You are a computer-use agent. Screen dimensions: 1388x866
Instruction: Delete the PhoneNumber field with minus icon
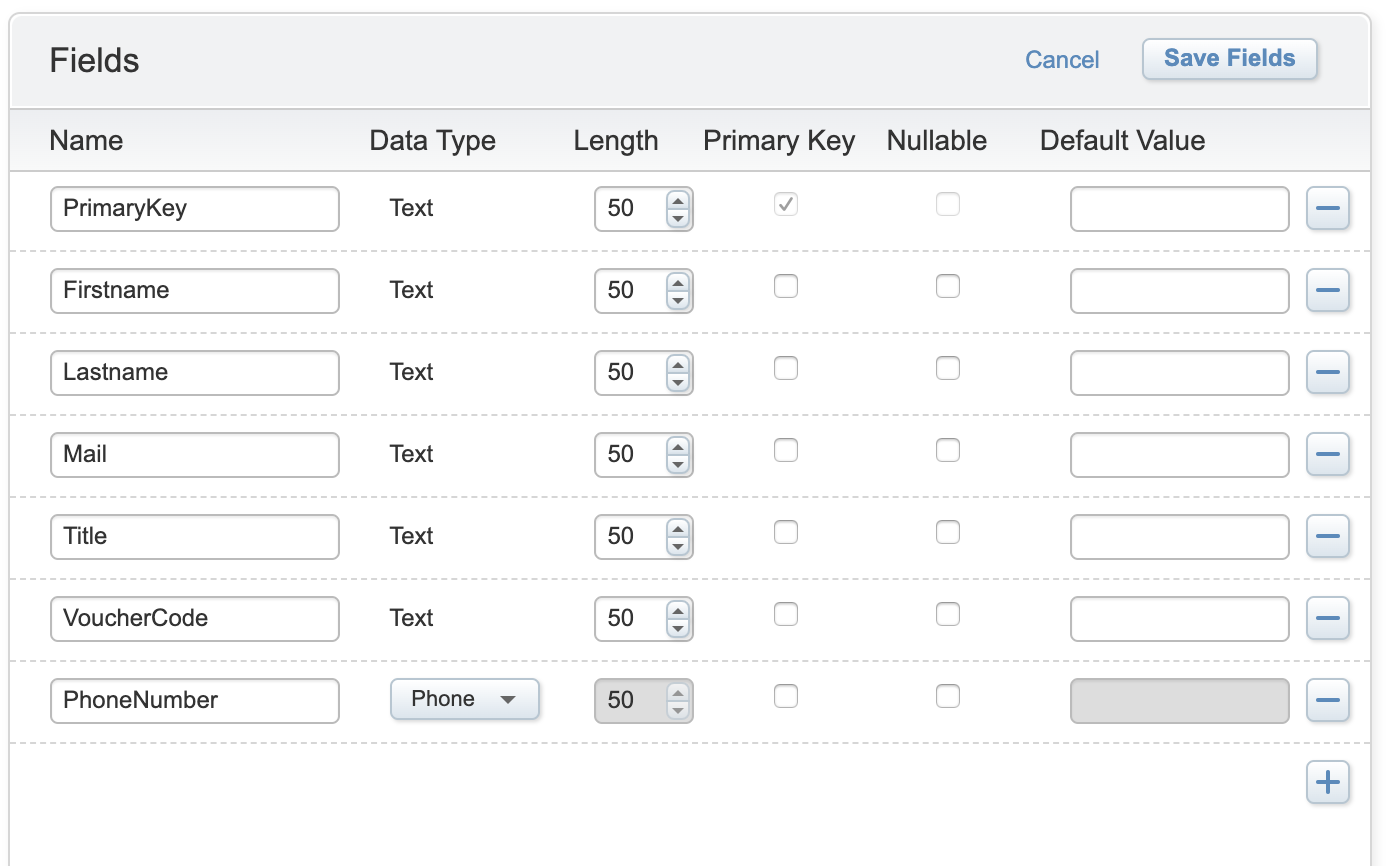pos(1328,701)
